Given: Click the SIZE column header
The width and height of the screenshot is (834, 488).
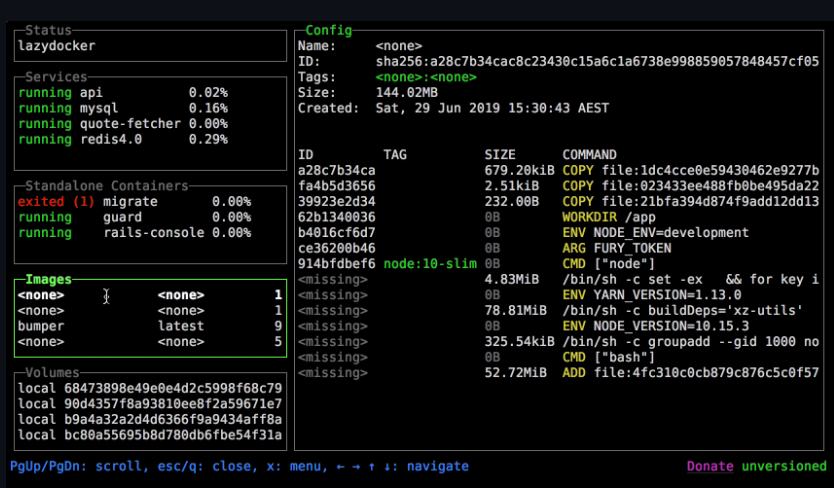Looking at the screenshot, I should (500, 155).
